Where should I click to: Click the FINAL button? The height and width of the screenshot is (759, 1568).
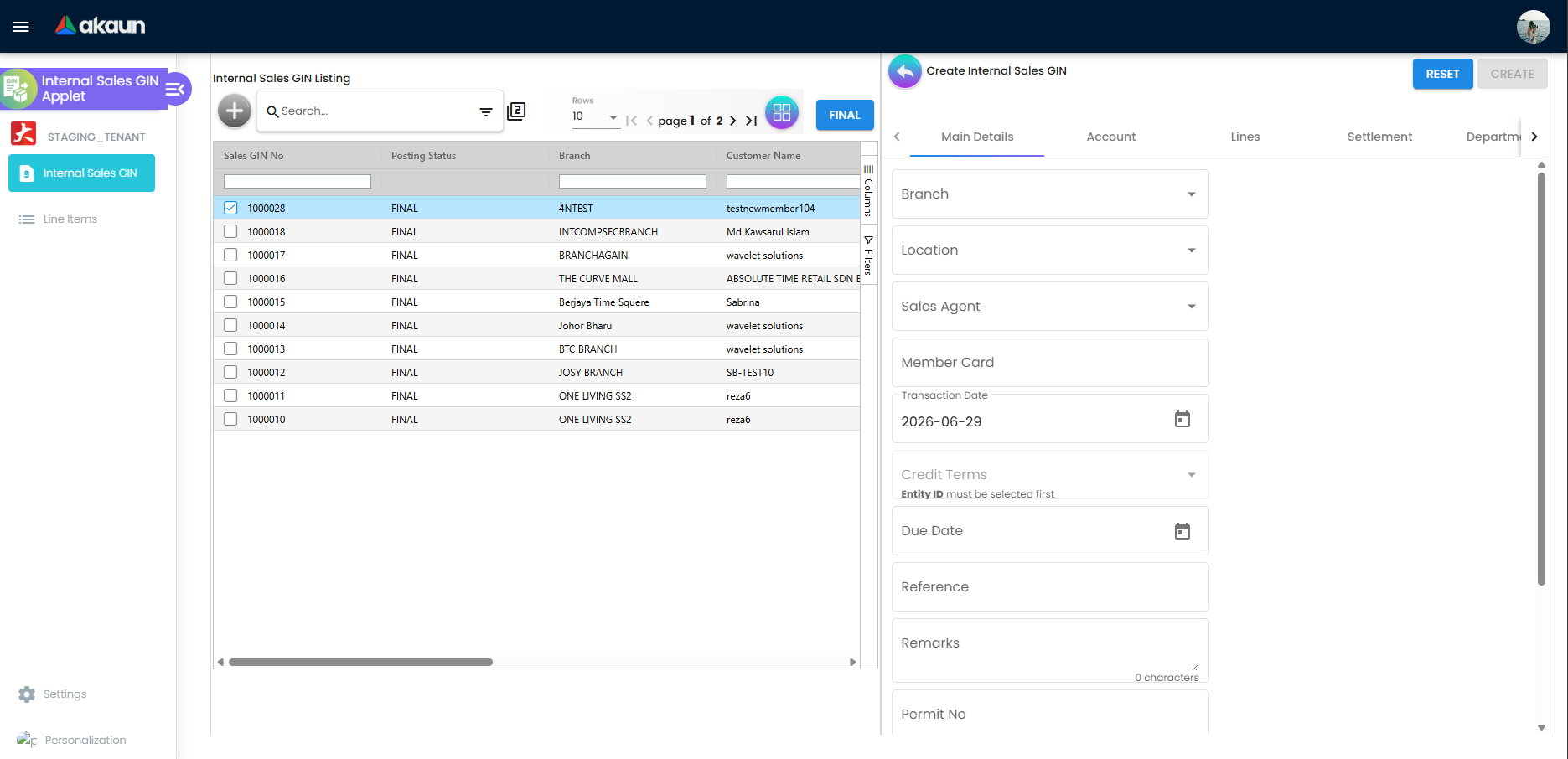[845, 115]
